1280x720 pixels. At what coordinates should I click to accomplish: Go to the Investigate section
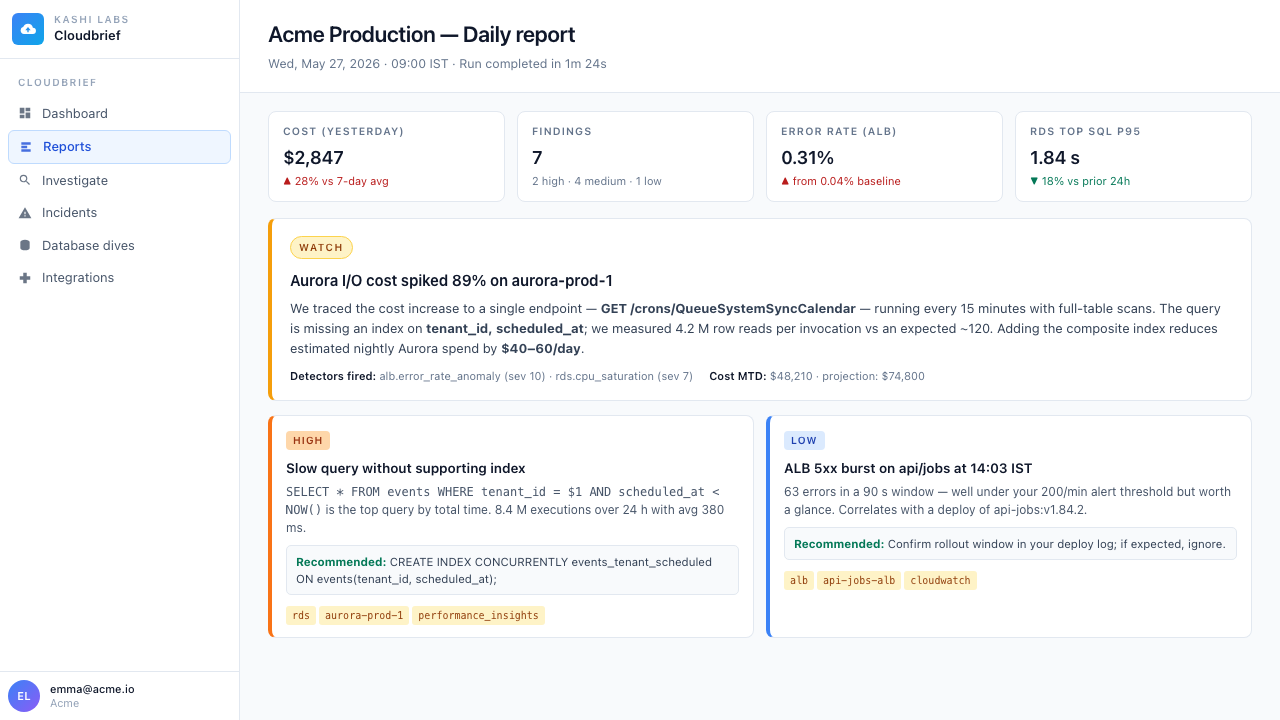tap(119, 180)
